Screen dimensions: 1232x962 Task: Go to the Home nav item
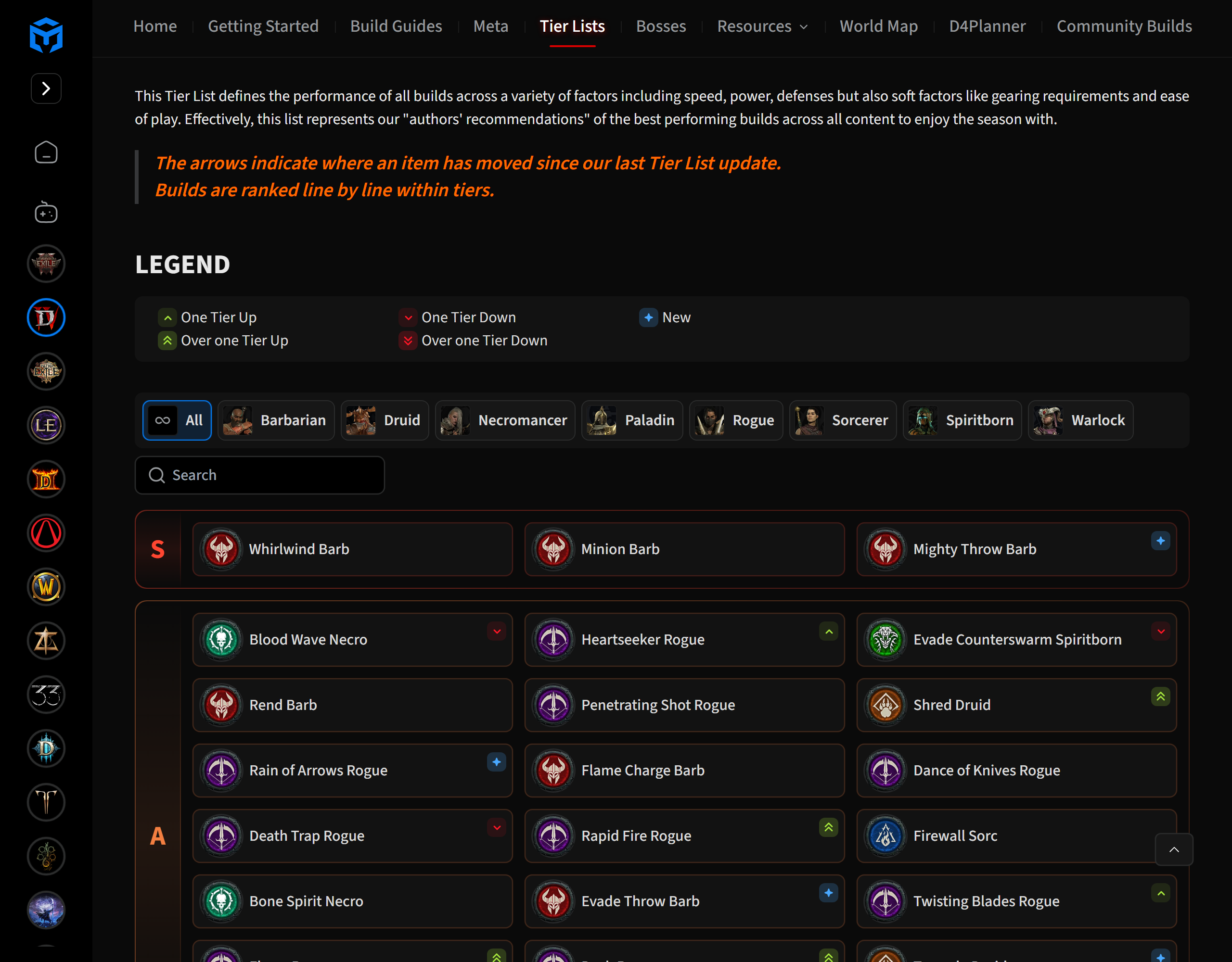[155, 26]
